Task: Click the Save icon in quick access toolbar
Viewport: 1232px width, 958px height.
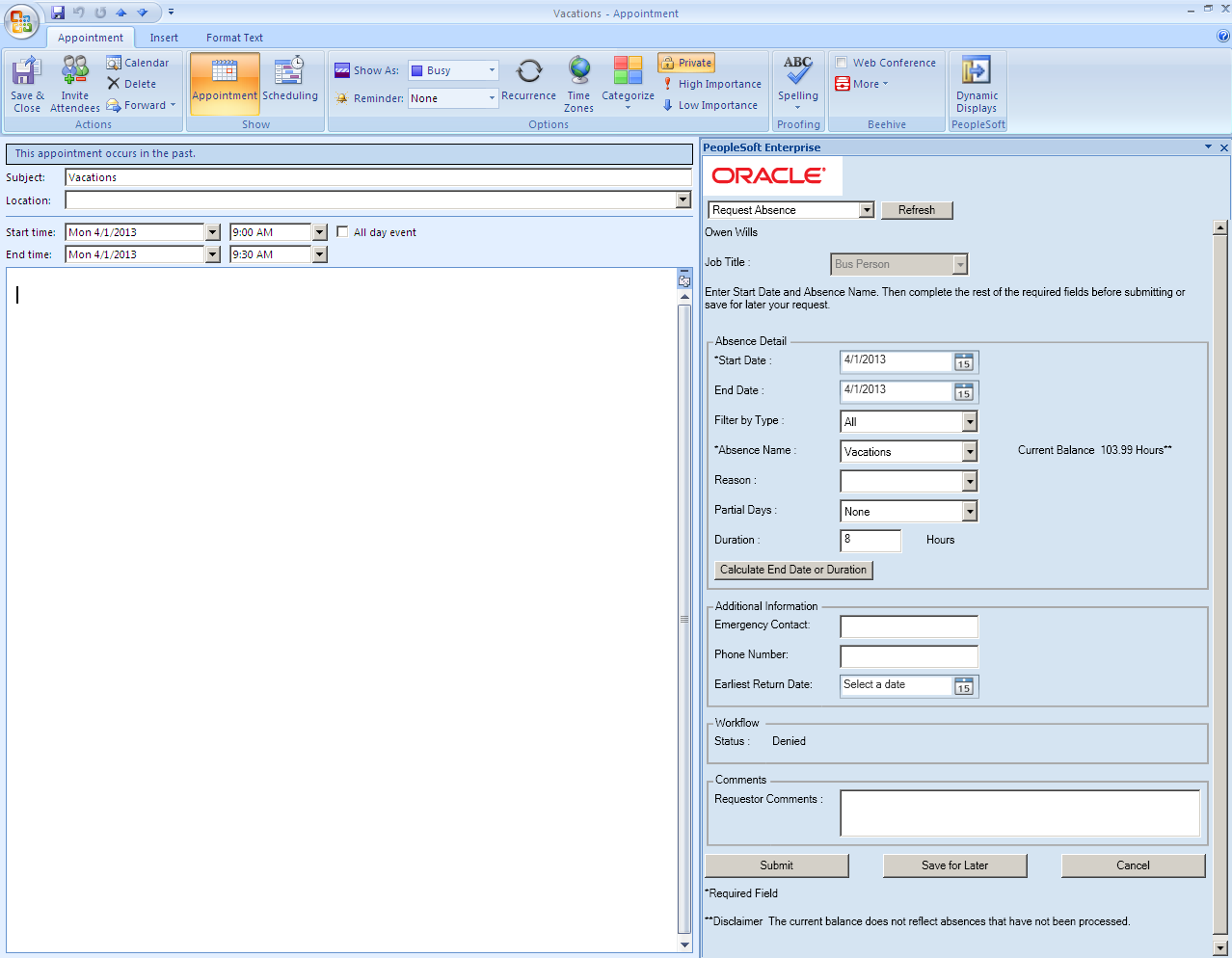Action: point(58,13)
